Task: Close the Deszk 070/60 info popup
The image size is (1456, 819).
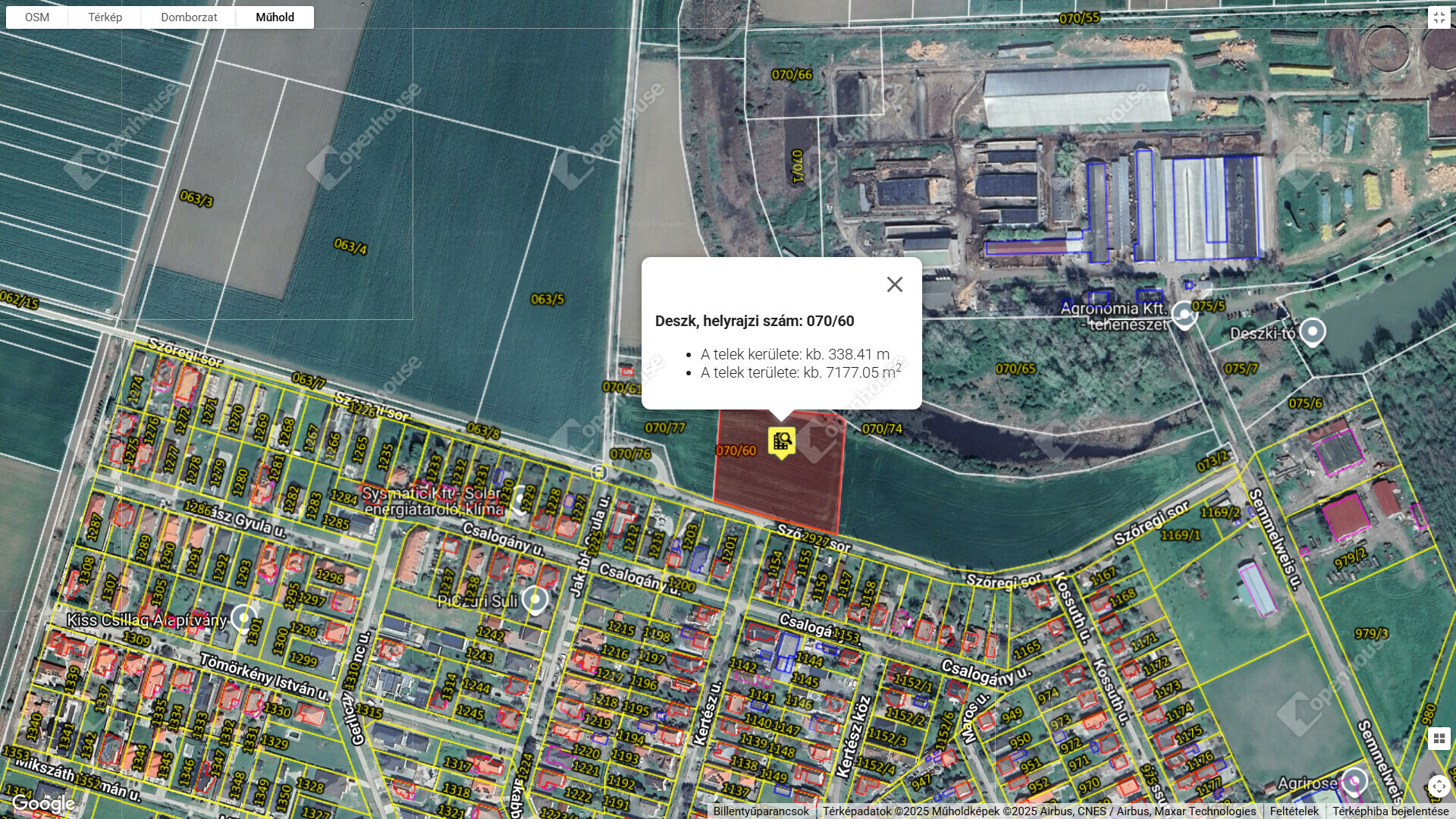Action: tap(895, 284)
